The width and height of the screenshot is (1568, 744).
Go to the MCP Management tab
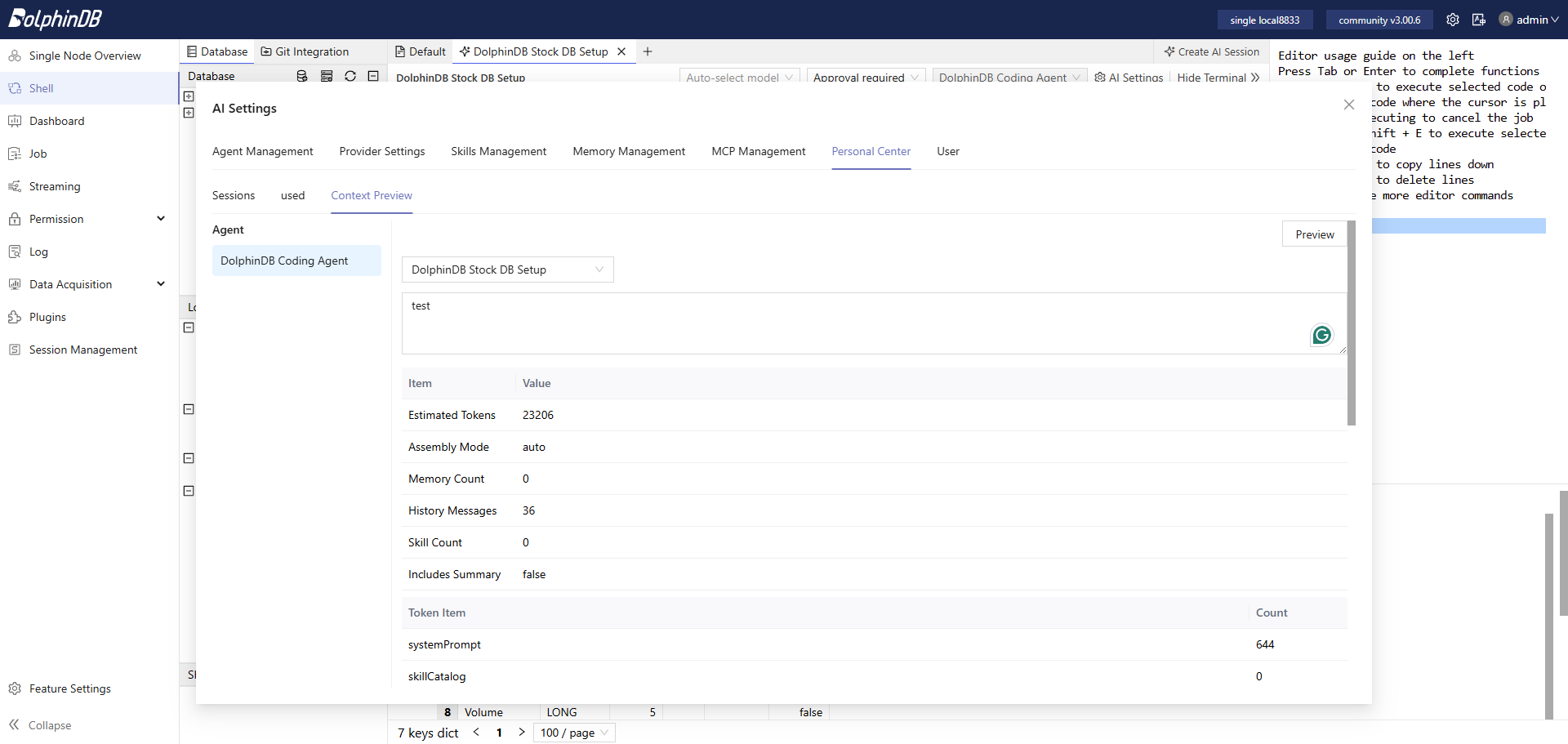pos(759,151)
